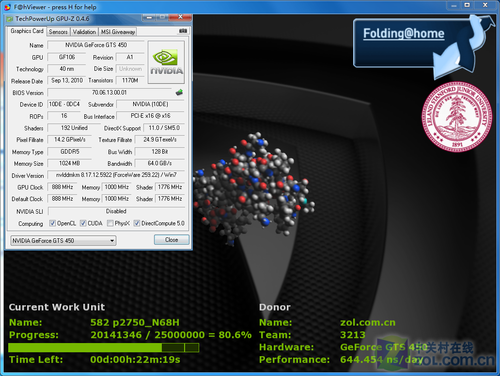Click the Memory Size value 1024 MB

(69, 163)
